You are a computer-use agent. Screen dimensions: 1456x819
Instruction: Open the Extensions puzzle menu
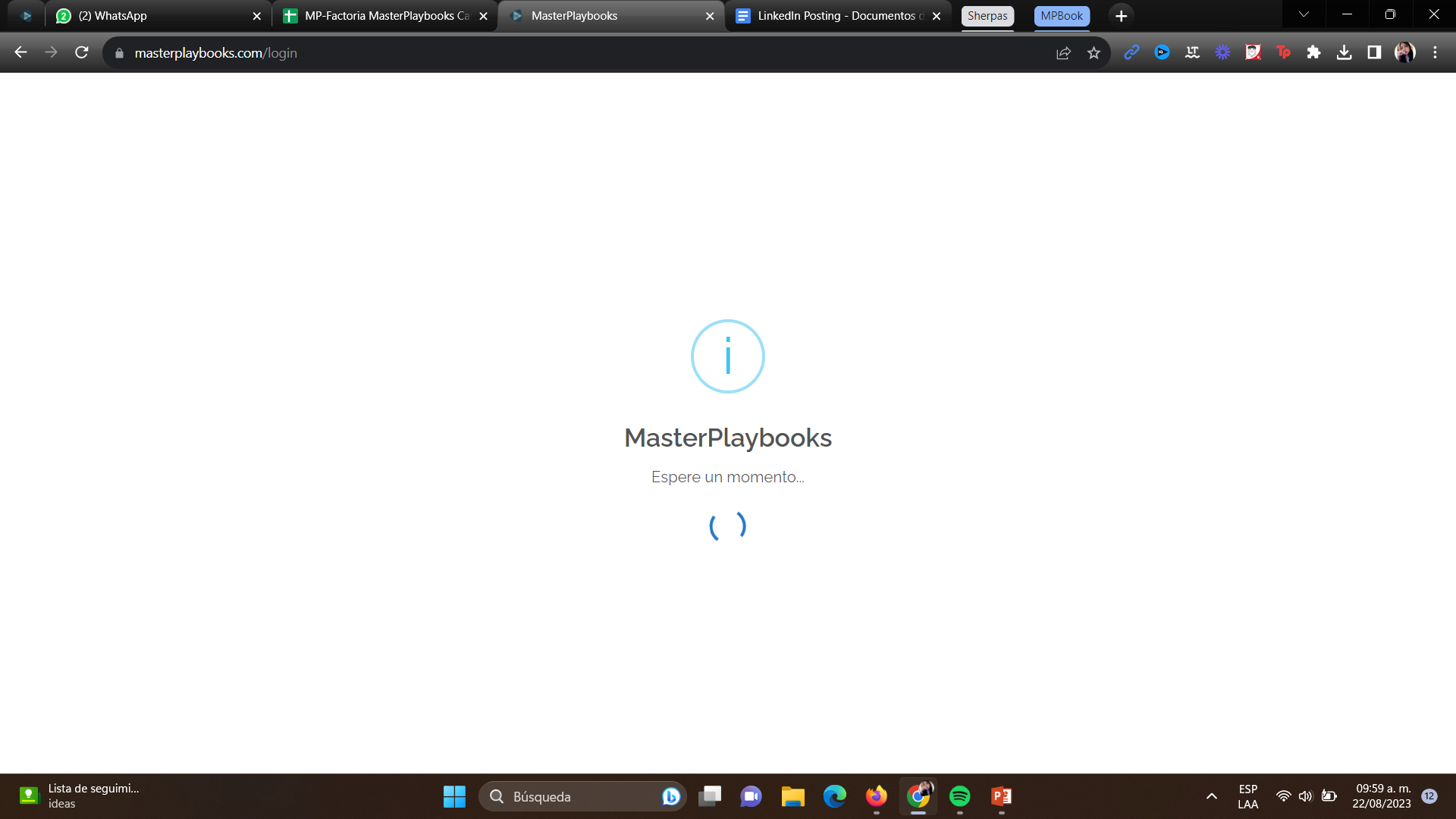pyautogui.click(x=1313, y=52)
